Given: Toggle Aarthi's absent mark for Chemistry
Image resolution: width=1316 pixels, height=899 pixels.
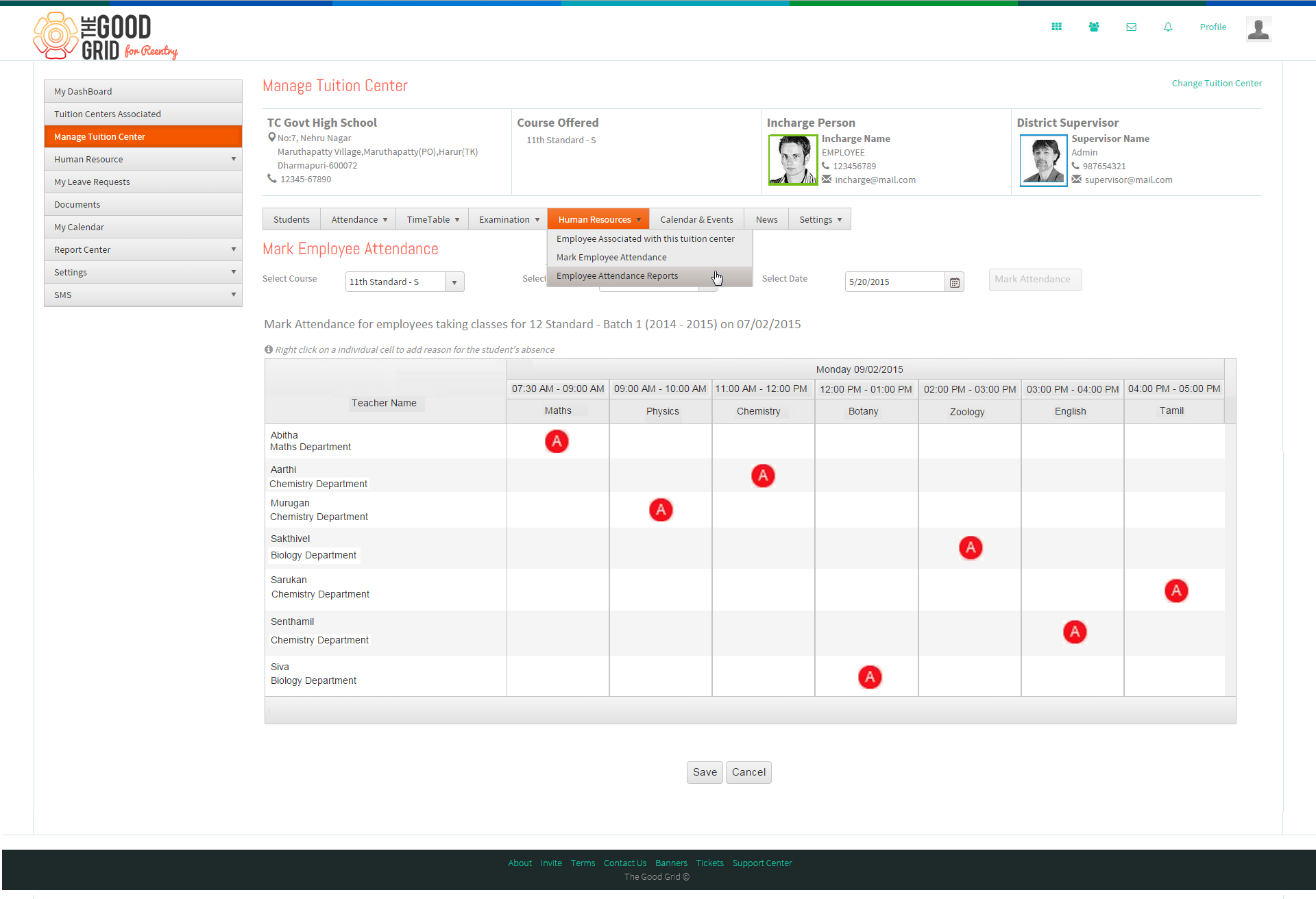Looking at the screenshot, I should pyautogui.click(x=763, y=476).
